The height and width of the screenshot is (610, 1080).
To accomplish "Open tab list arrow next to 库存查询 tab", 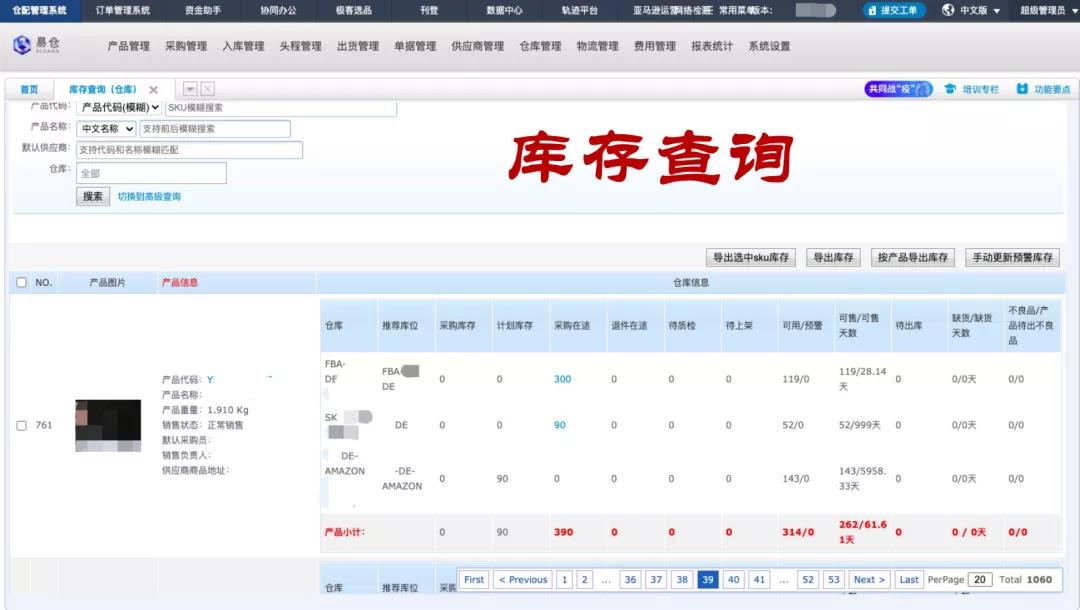I will point(188,88).
